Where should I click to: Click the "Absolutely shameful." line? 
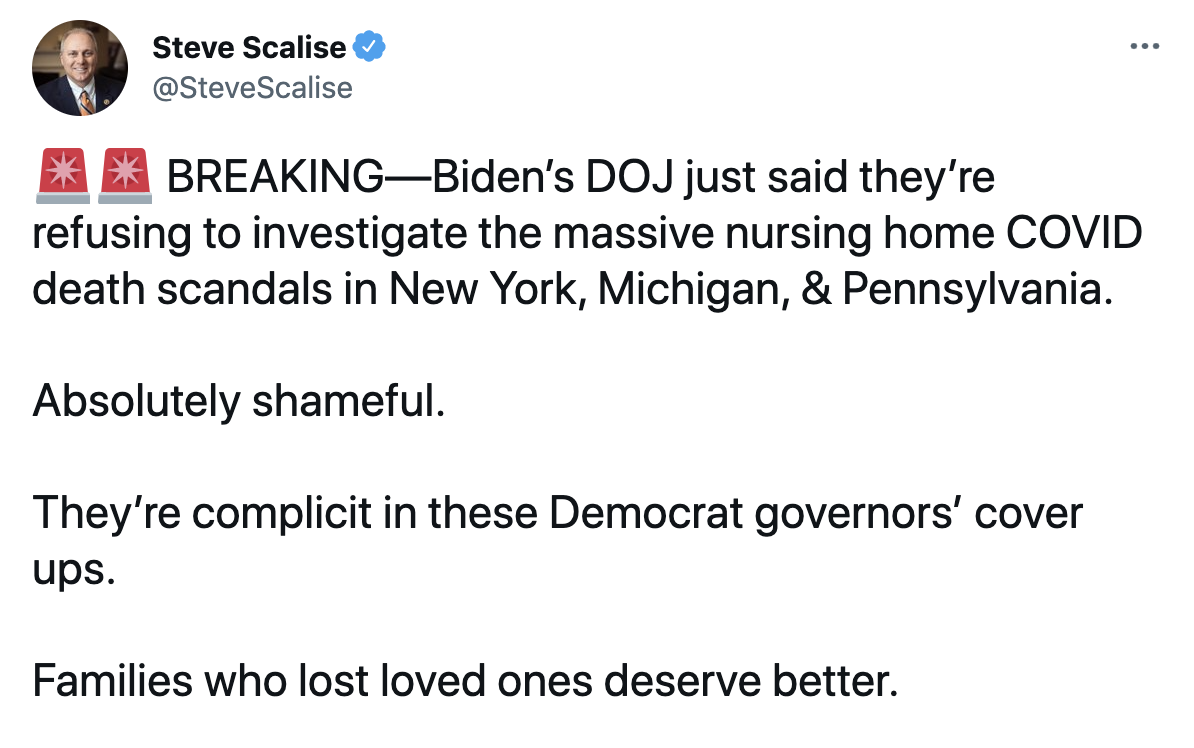coord(238,401)
